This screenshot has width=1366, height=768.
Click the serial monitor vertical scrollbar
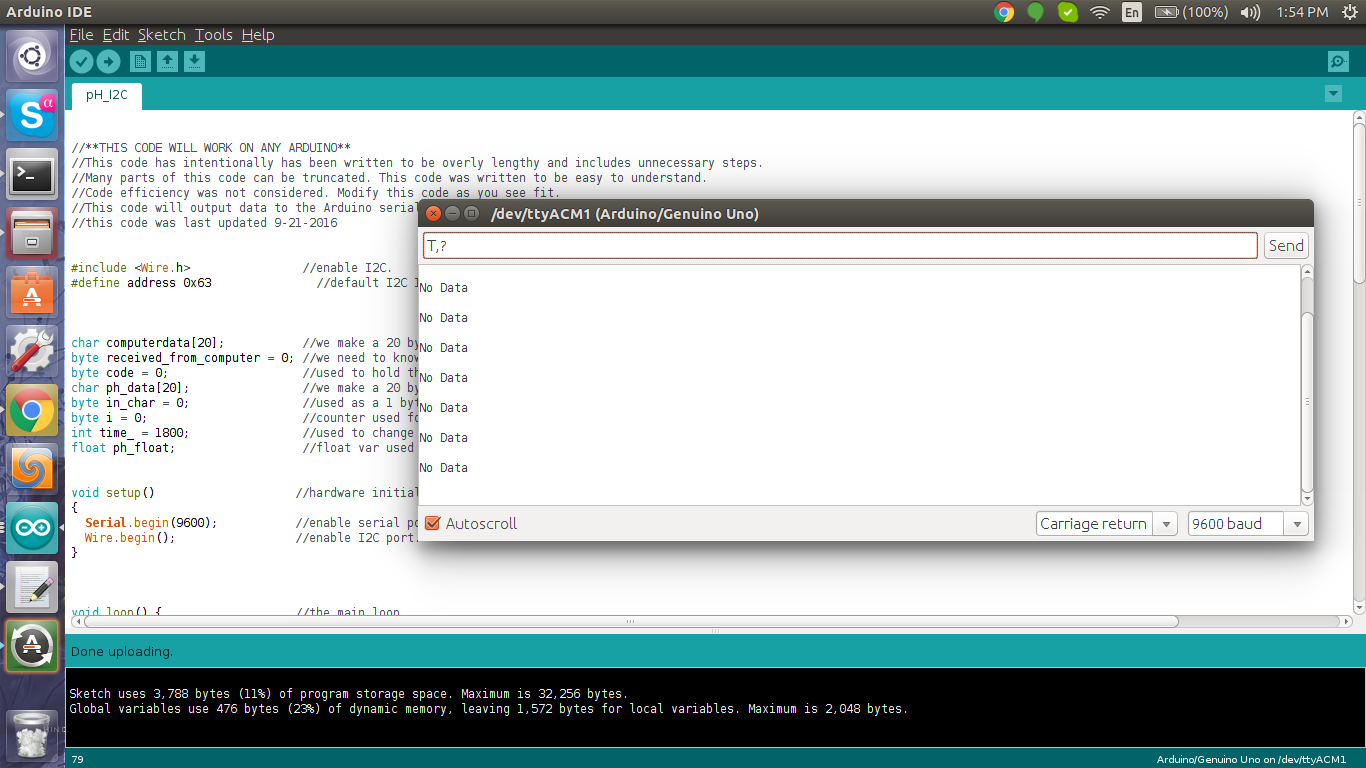(1307, 400)
